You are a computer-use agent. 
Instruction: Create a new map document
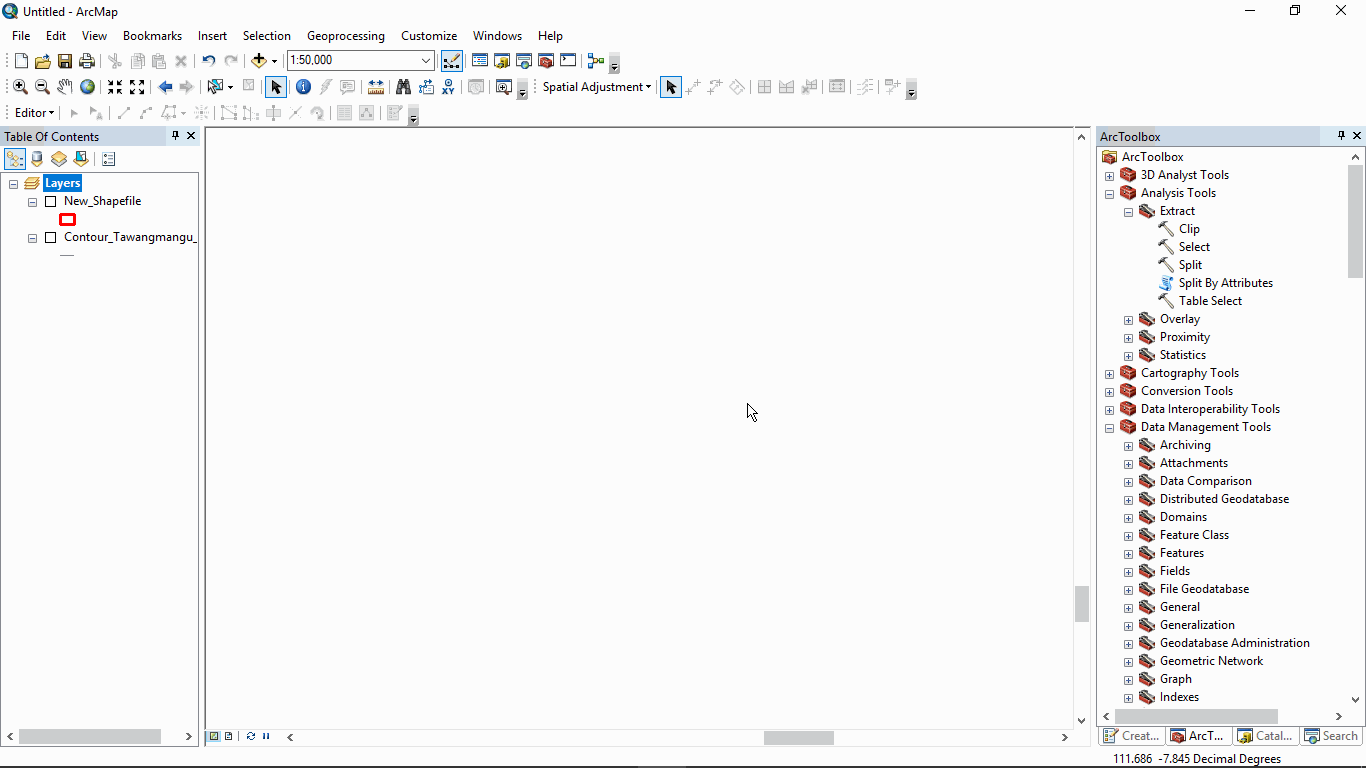21,61
